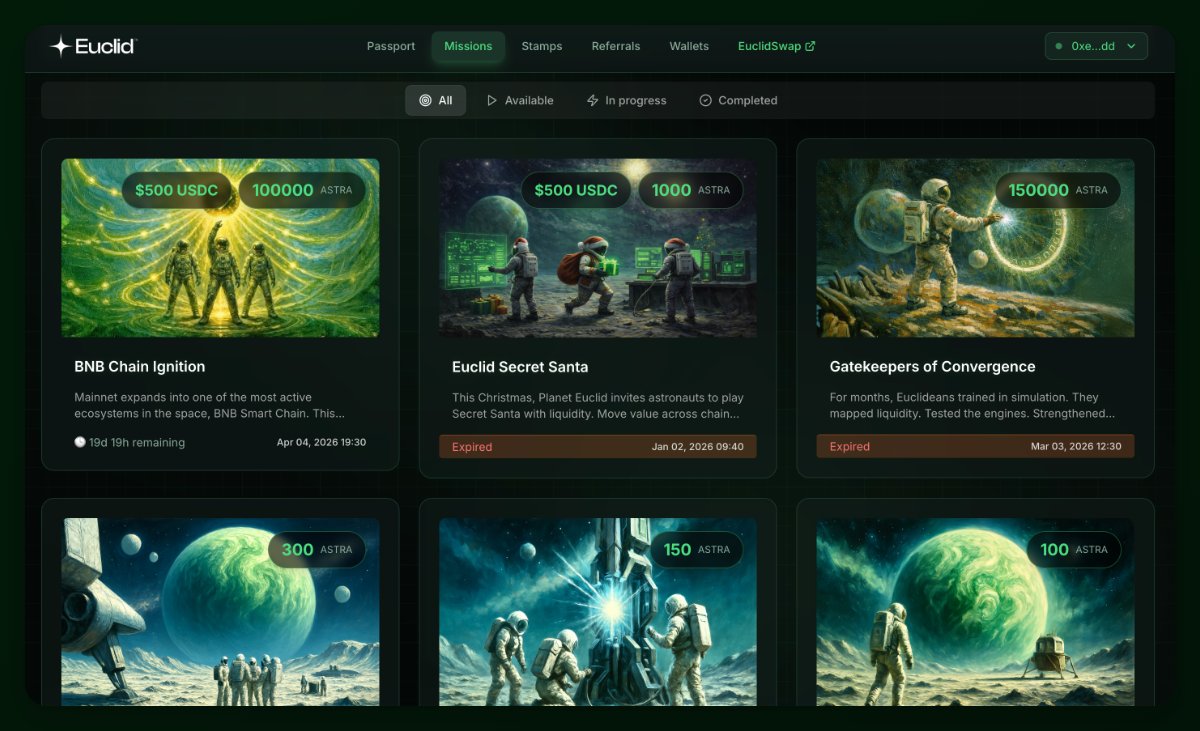Click the Euclid wordmark in the header
1200x731 pixels.
click(x=106, y=46)
